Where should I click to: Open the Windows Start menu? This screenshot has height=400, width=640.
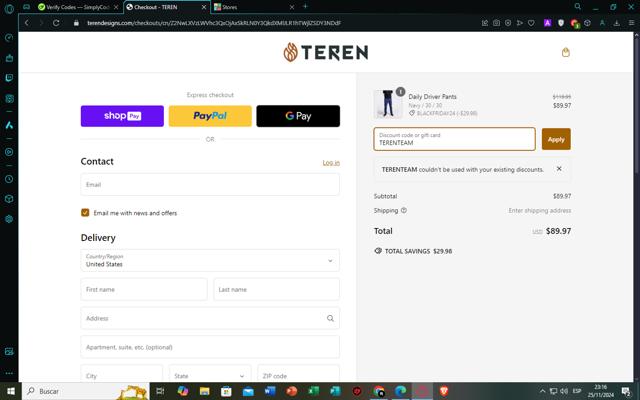point(11,391)
